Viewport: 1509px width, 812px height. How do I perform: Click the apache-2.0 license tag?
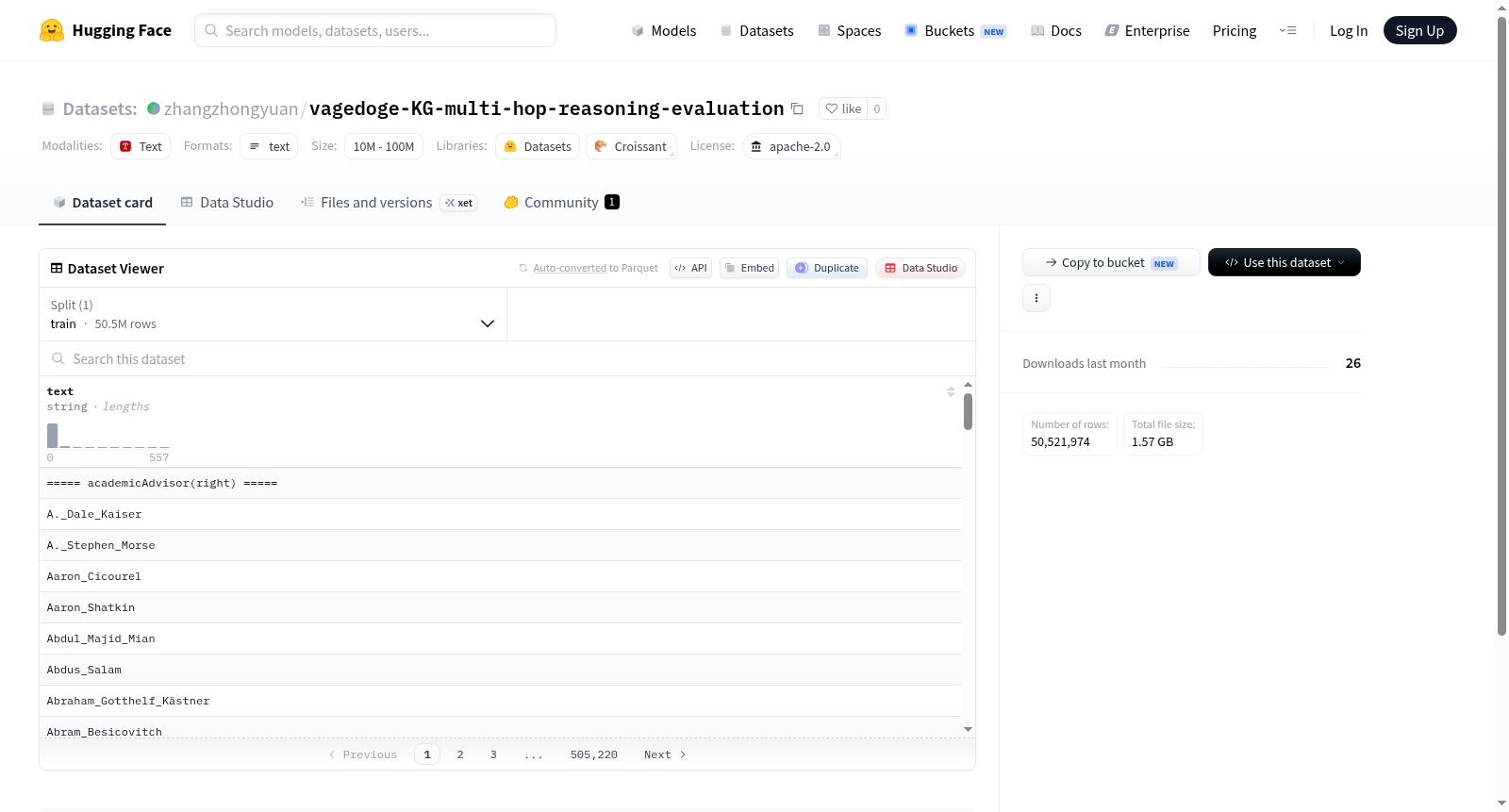pos(791,146)
